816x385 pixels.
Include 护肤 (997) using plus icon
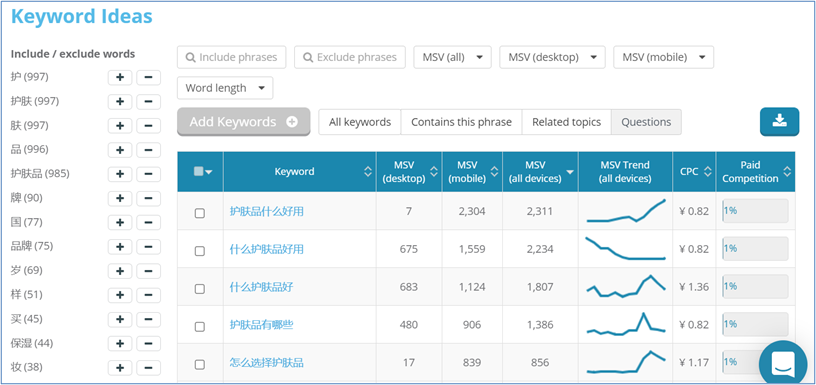[120, 101]
